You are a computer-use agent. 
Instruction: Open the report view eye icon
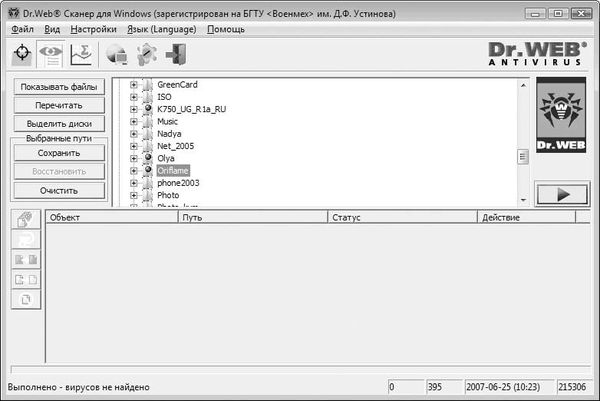click(51, 56)
